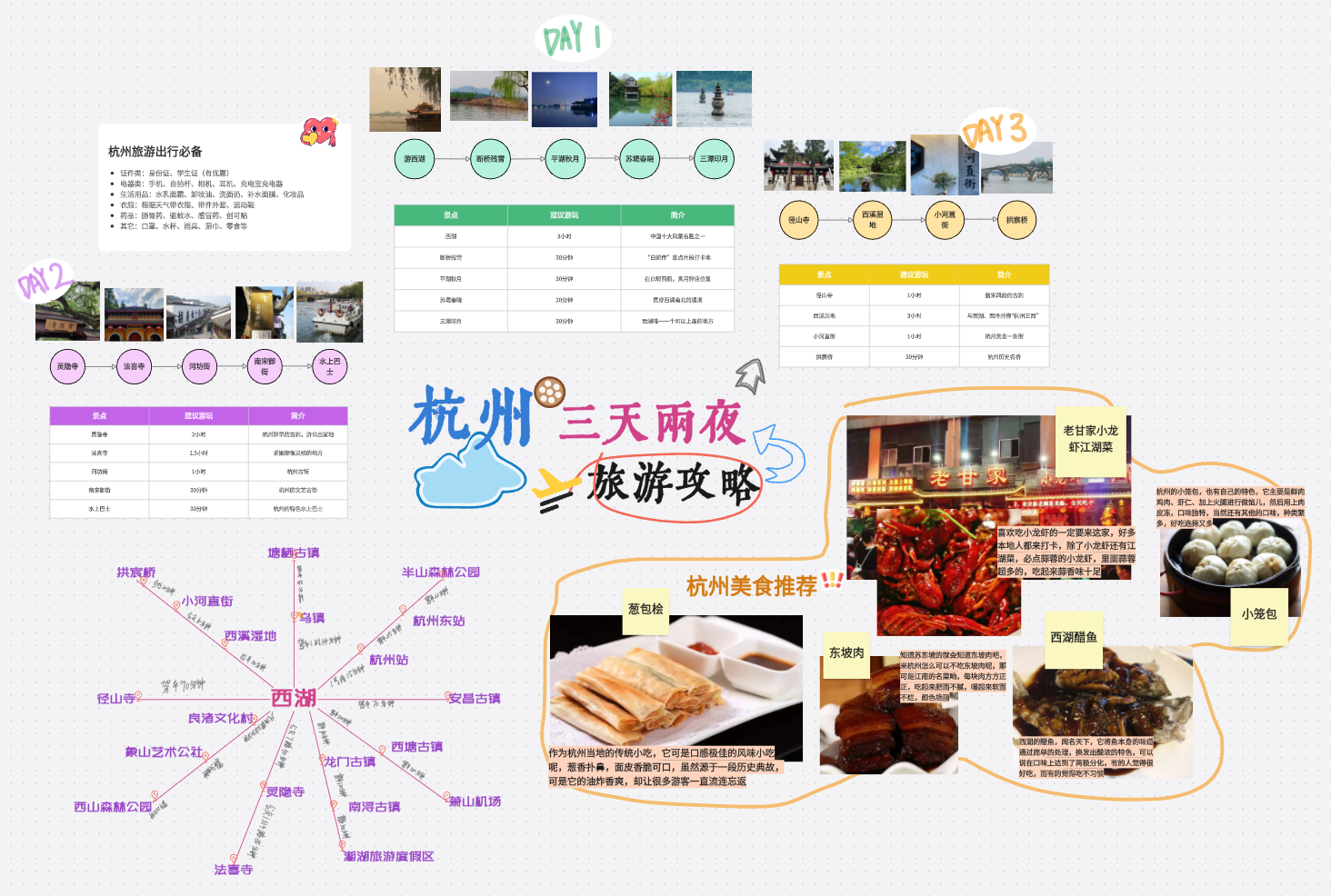Click the white water bus boat photo

coord(329,312)
